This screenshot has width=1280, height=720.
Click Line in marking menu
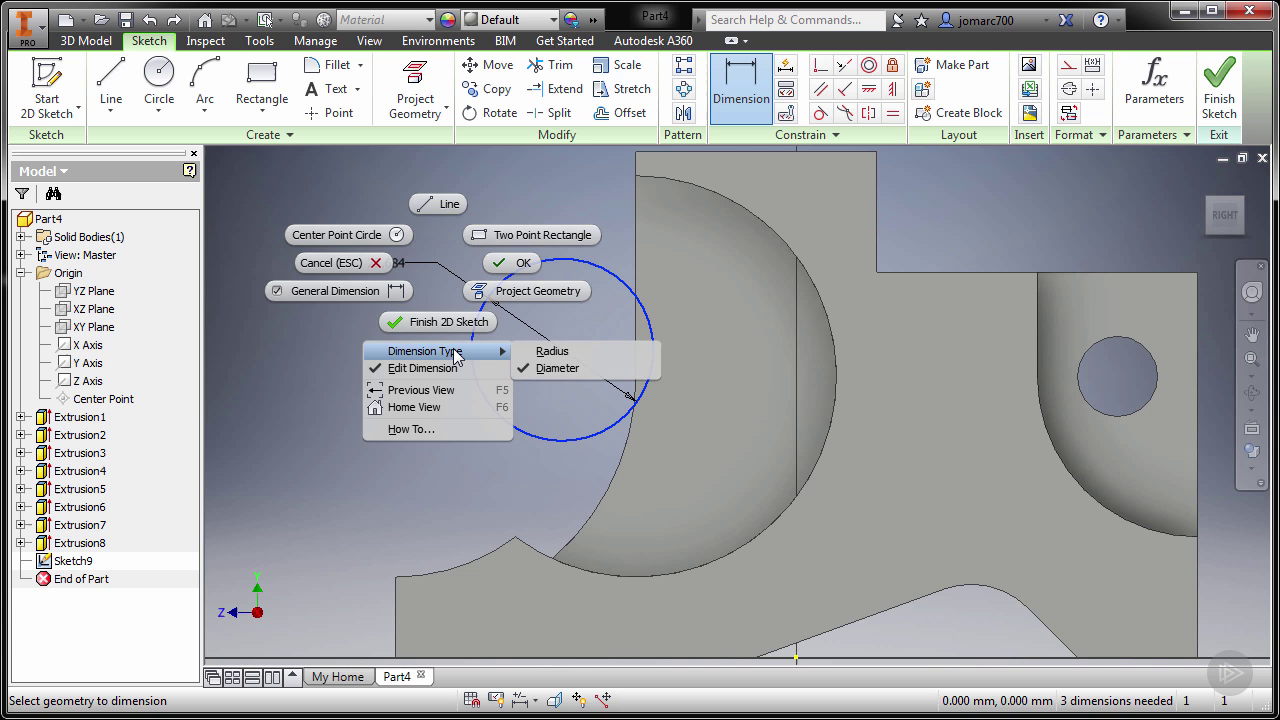point(439,204)
